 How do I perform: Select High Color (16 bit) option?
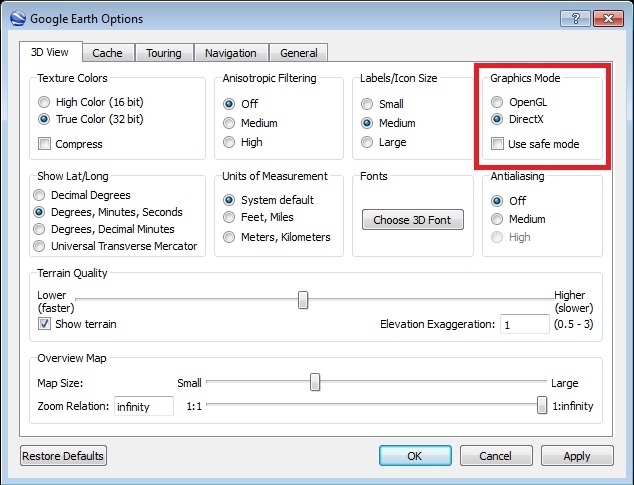pos(44,102)
